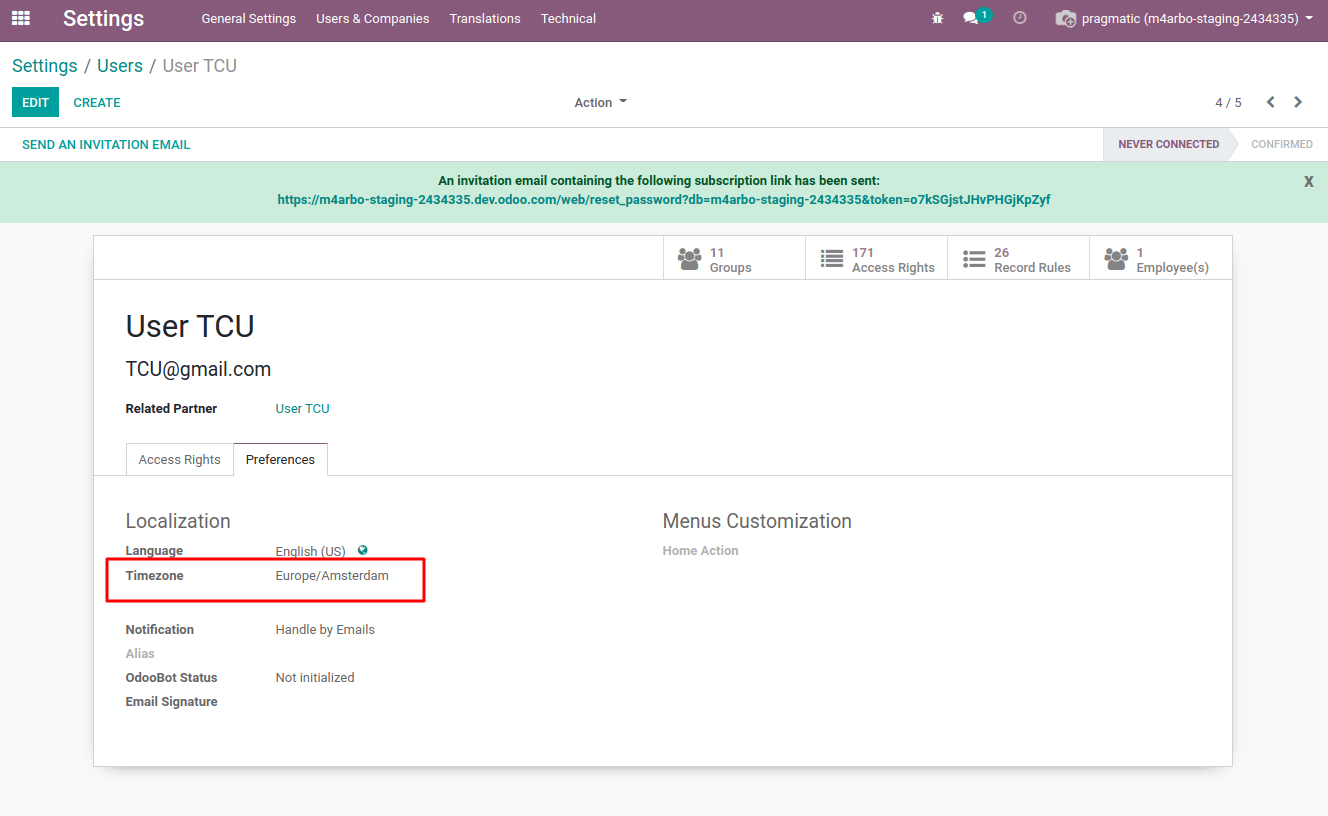Click the 4 / 5 pager counter

tap(1228, 103)
